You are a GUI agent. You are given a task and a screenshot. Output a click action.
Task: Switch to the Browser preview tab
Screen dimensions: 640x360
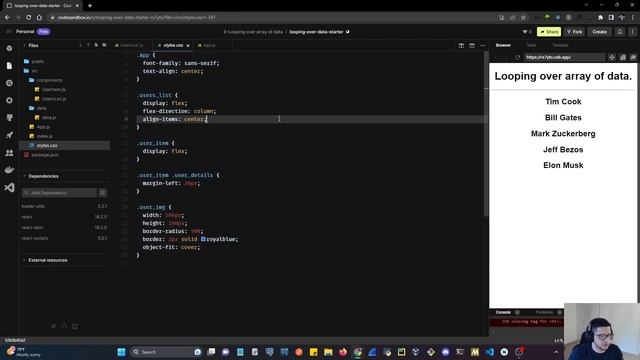coord(503,45)
